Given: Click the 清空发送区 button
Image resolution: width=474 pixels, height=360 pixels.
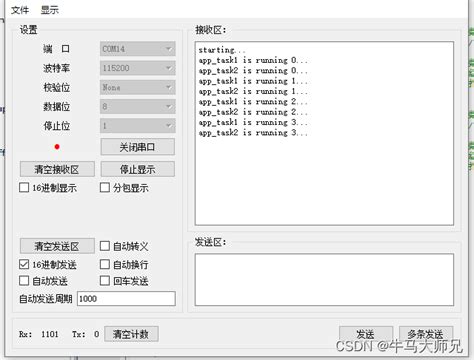Looking at the screenshot, I should (57, 246).
